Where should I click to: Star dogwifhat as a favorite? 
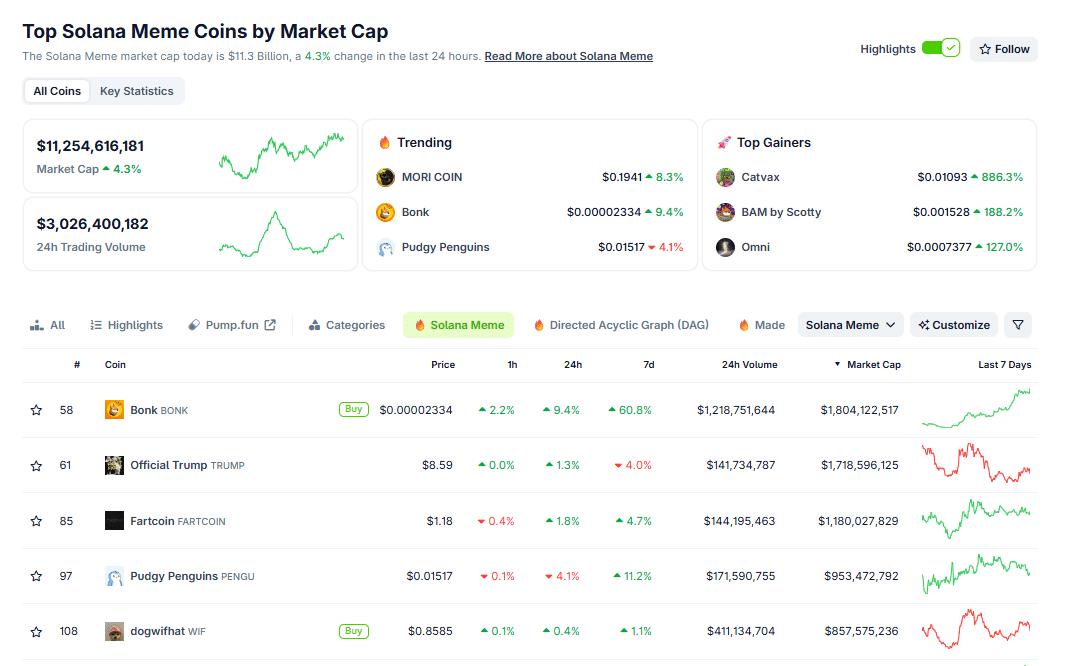37,632
